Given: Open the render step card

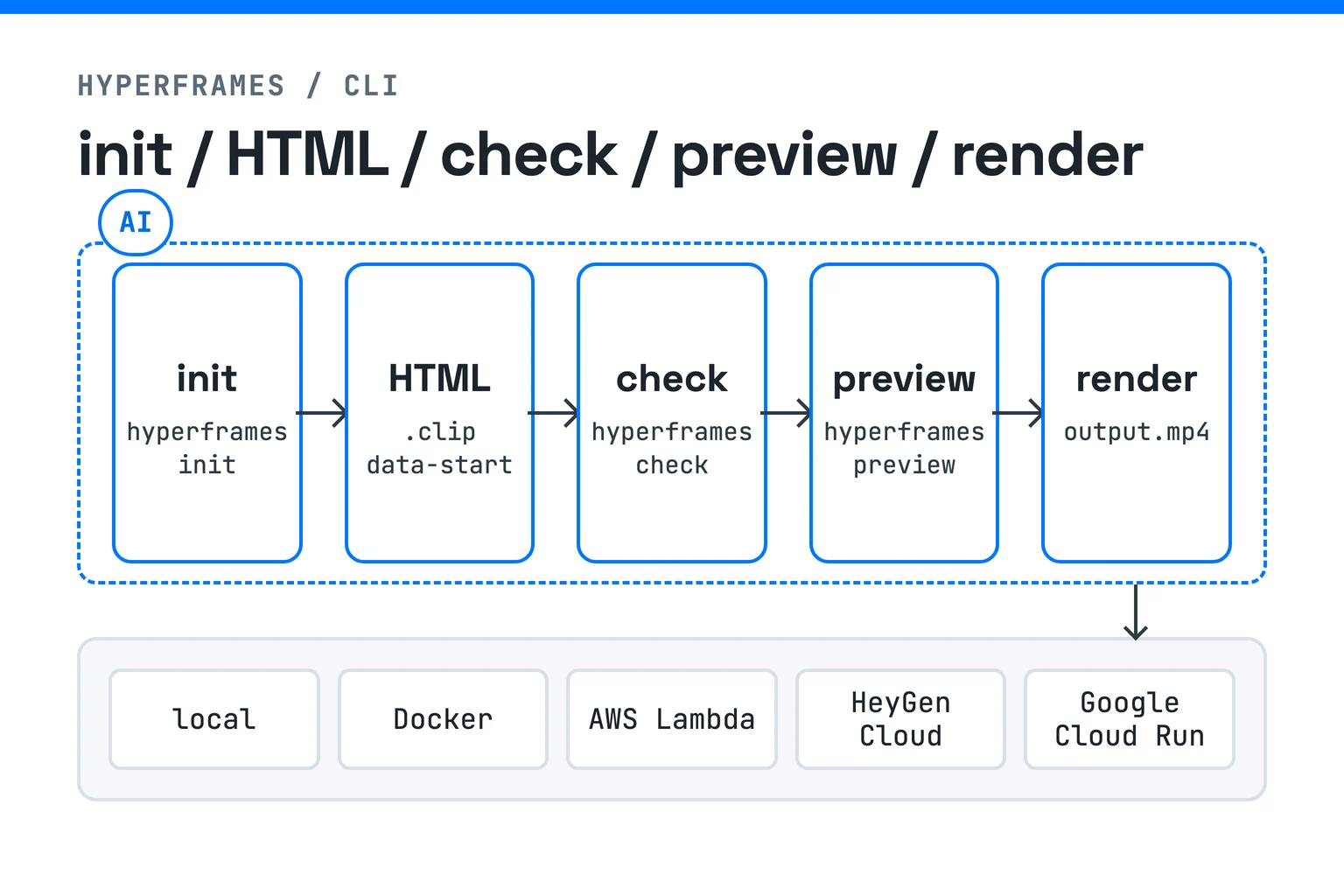Looking at the screenshot, I should coord(1137,413).
